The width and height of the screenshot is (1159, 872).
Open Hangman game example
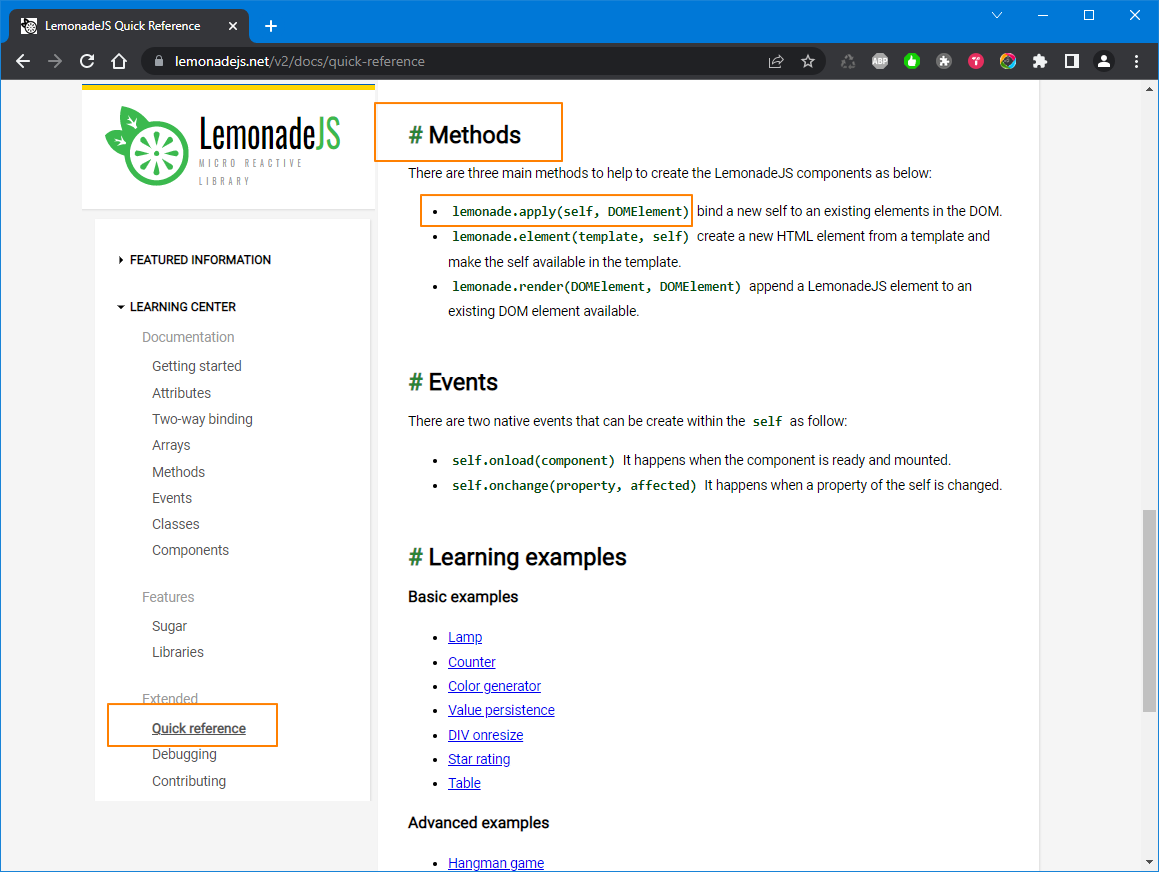496,863
